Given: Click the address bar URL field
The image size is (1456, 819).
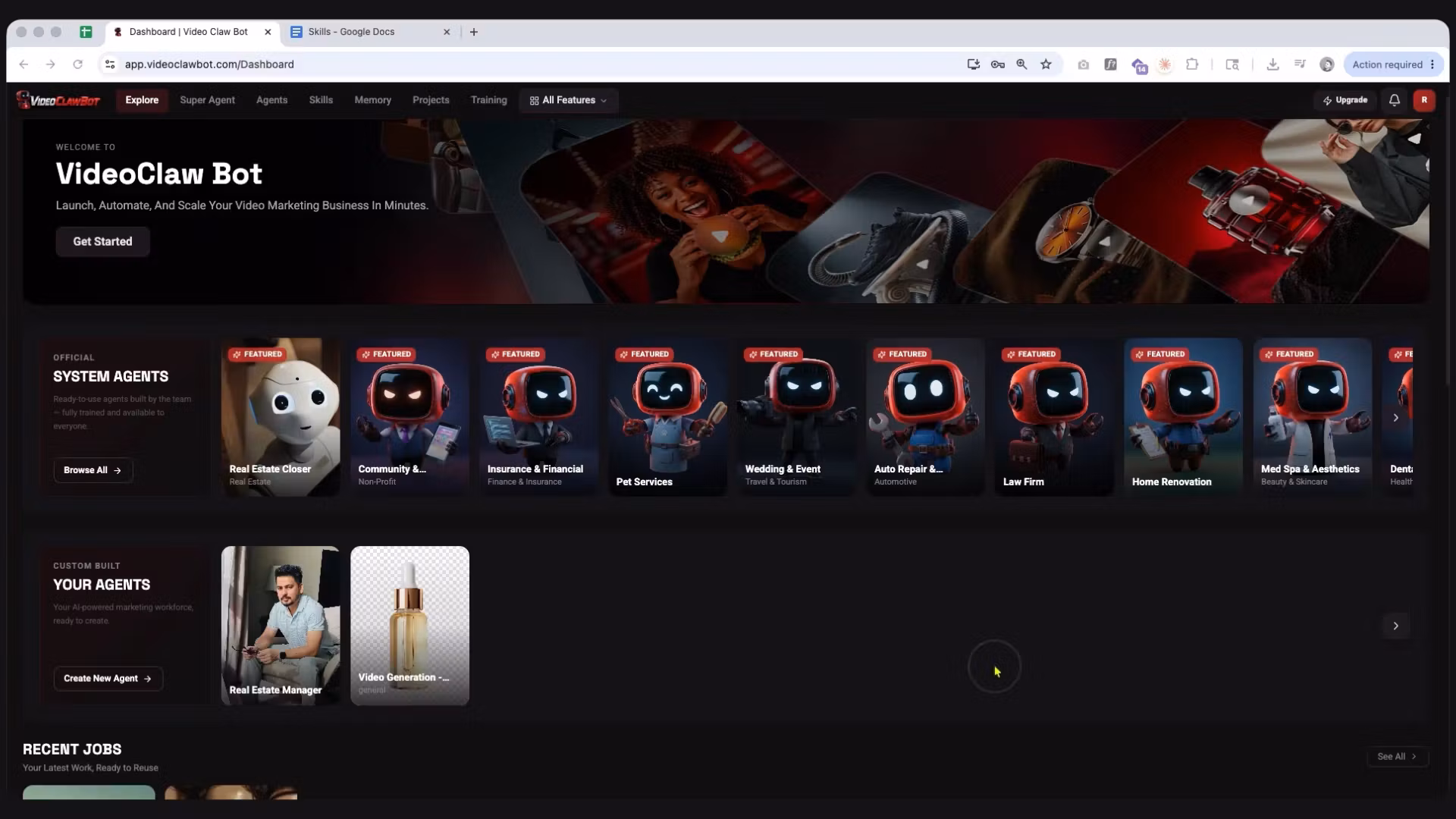Looking at the screenshot, I should click(531, 64).
